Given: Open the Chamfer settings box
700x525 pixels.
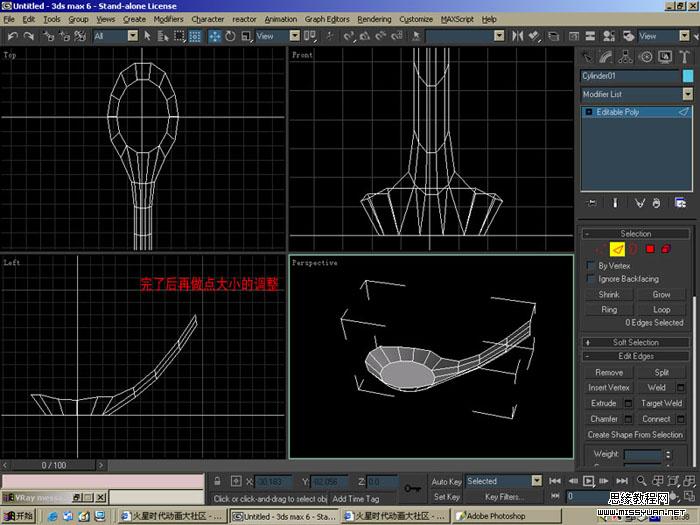Looking at the screenshot, I should 628,419.
